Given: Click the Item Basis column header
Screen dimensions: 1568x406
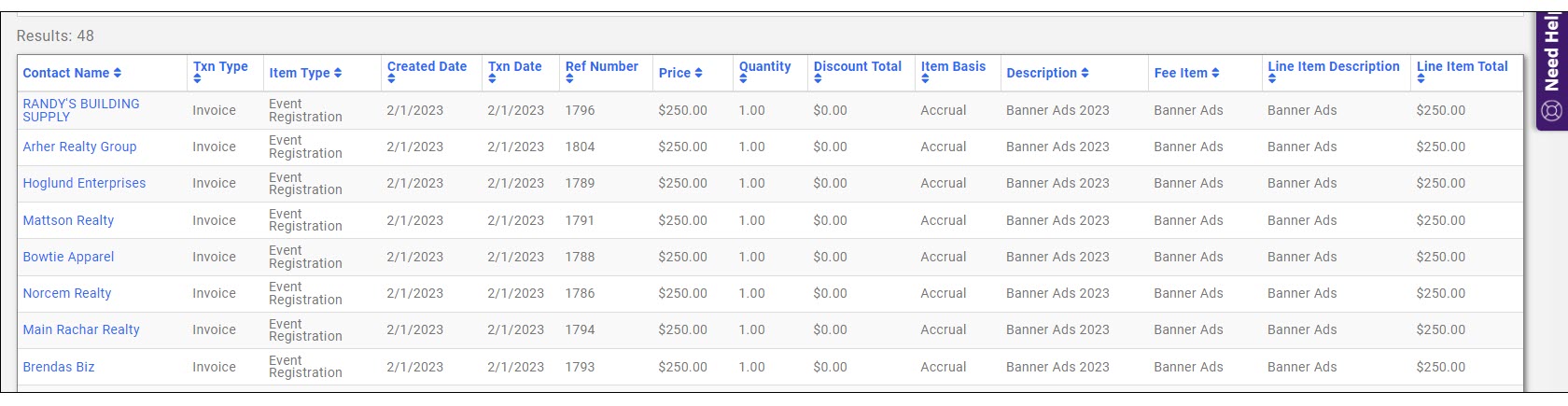Looking at the screenshot, I should (953, 67).
